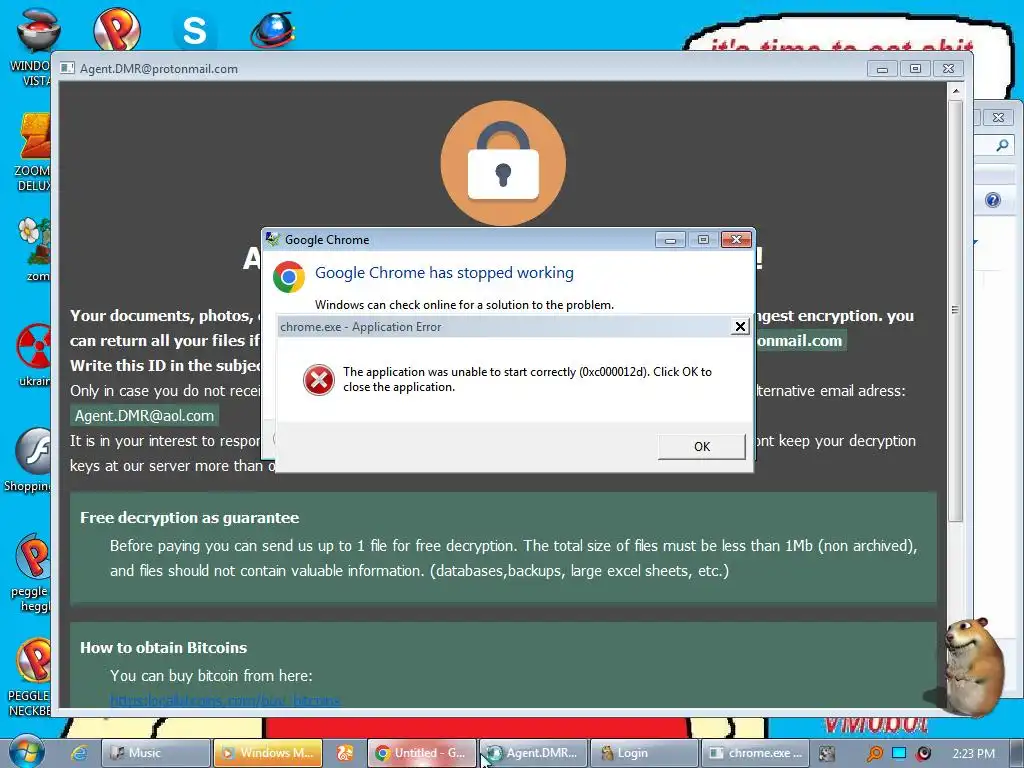Click the blue monitor system tray icon
This screenshot has height=768, width=1024.
pos(899,753)
